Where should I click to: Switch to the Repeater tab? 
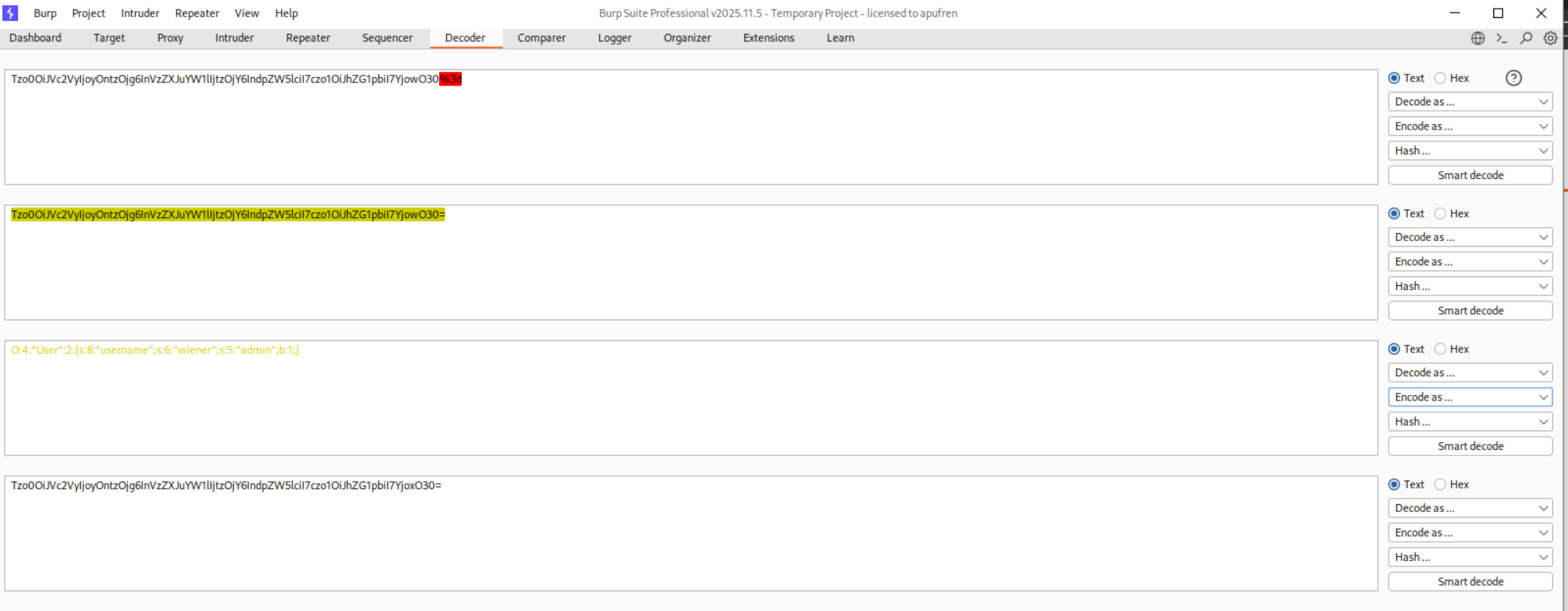tap(308, 38)
